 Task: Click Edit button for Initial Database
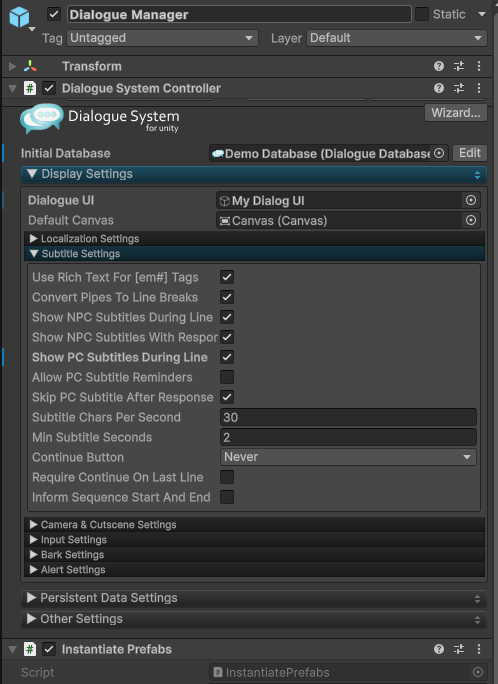coord(470,153)
